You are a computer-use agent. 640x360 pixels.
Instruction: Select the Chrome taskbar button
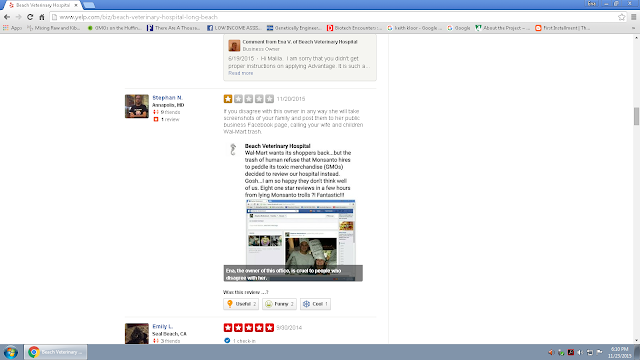tap(56, 352)
